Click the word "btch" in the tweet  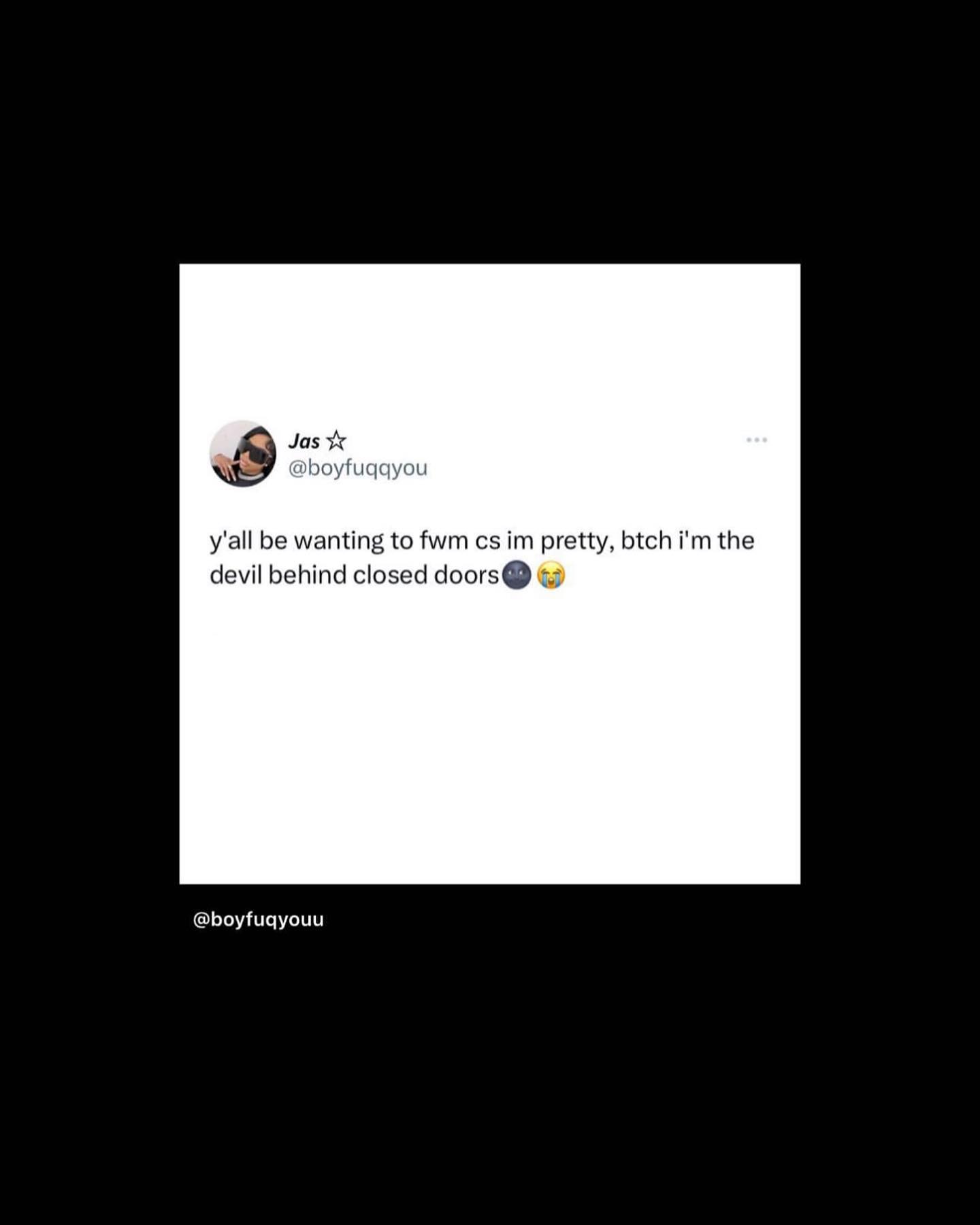(x=647, y=540)
